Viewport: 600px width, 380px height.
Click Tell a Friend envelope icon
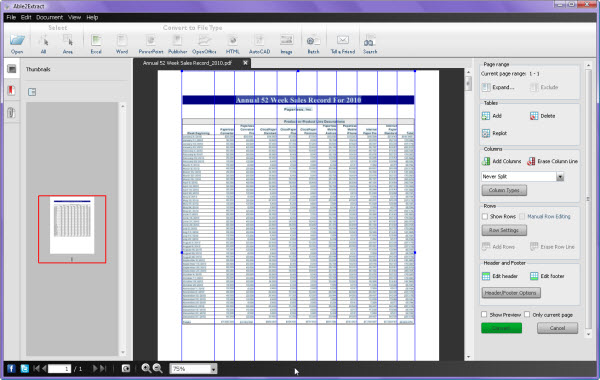[343, 40]
